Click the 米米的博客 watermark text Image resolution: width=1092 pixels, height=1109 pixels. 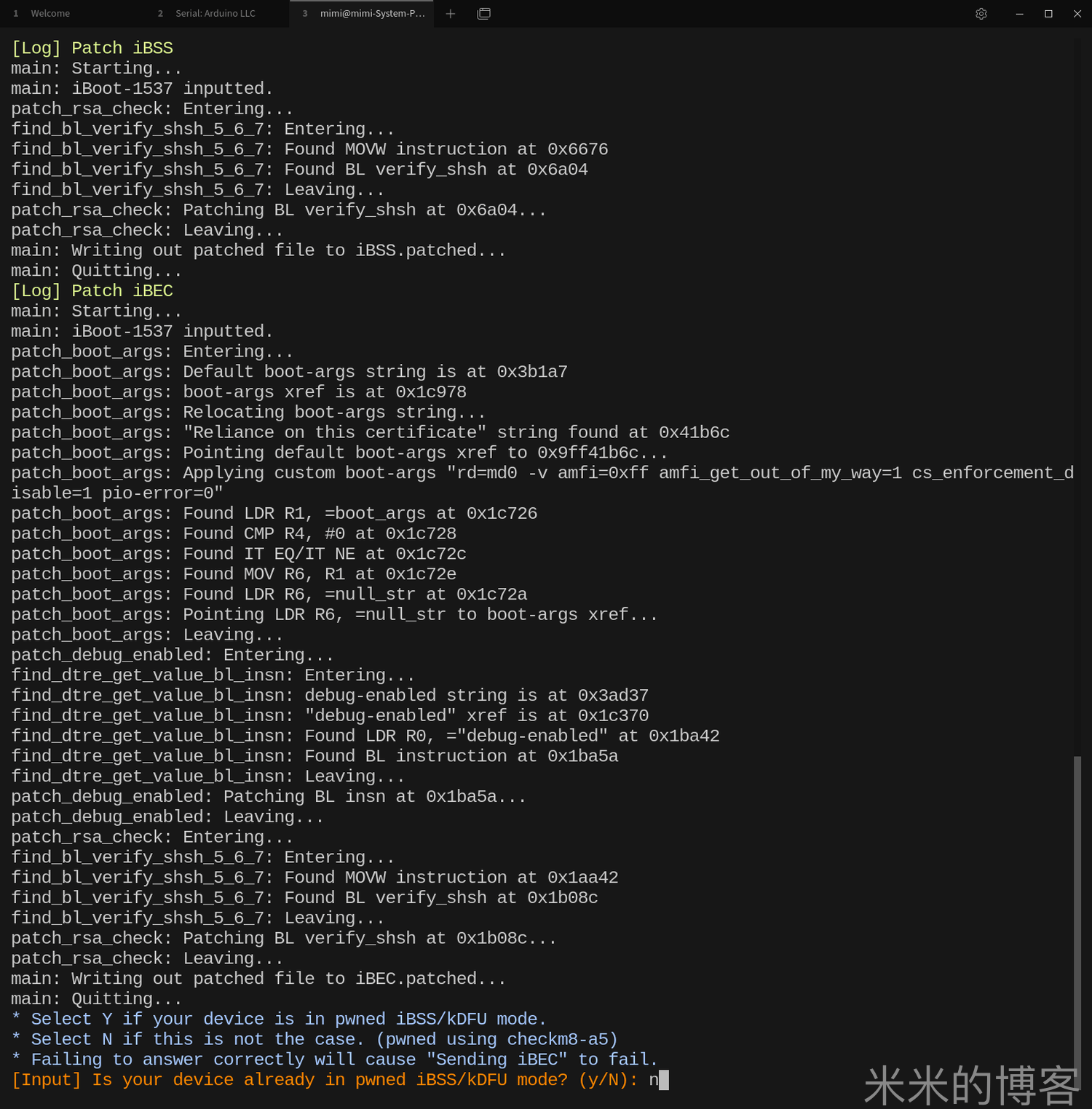[x=970, y=1086]
